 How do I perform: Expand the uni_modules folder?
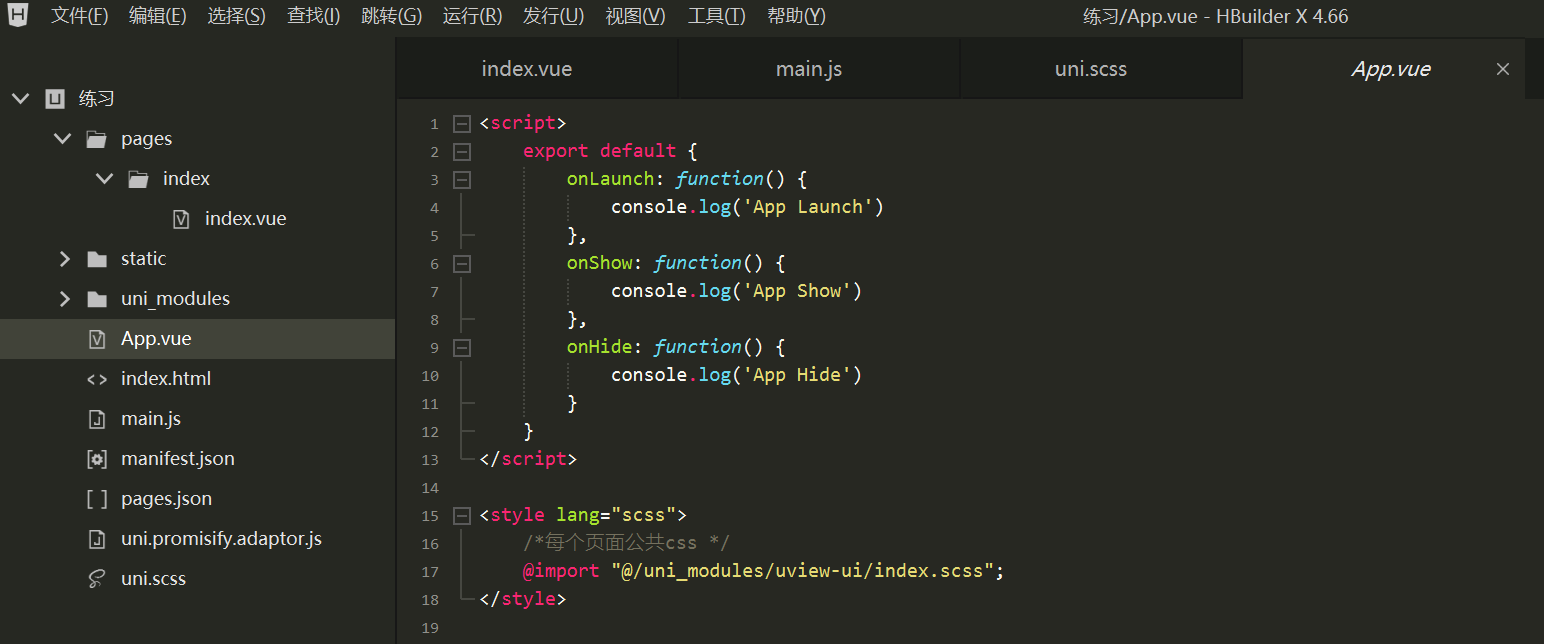pyautogui.click(x=63, y=298)
